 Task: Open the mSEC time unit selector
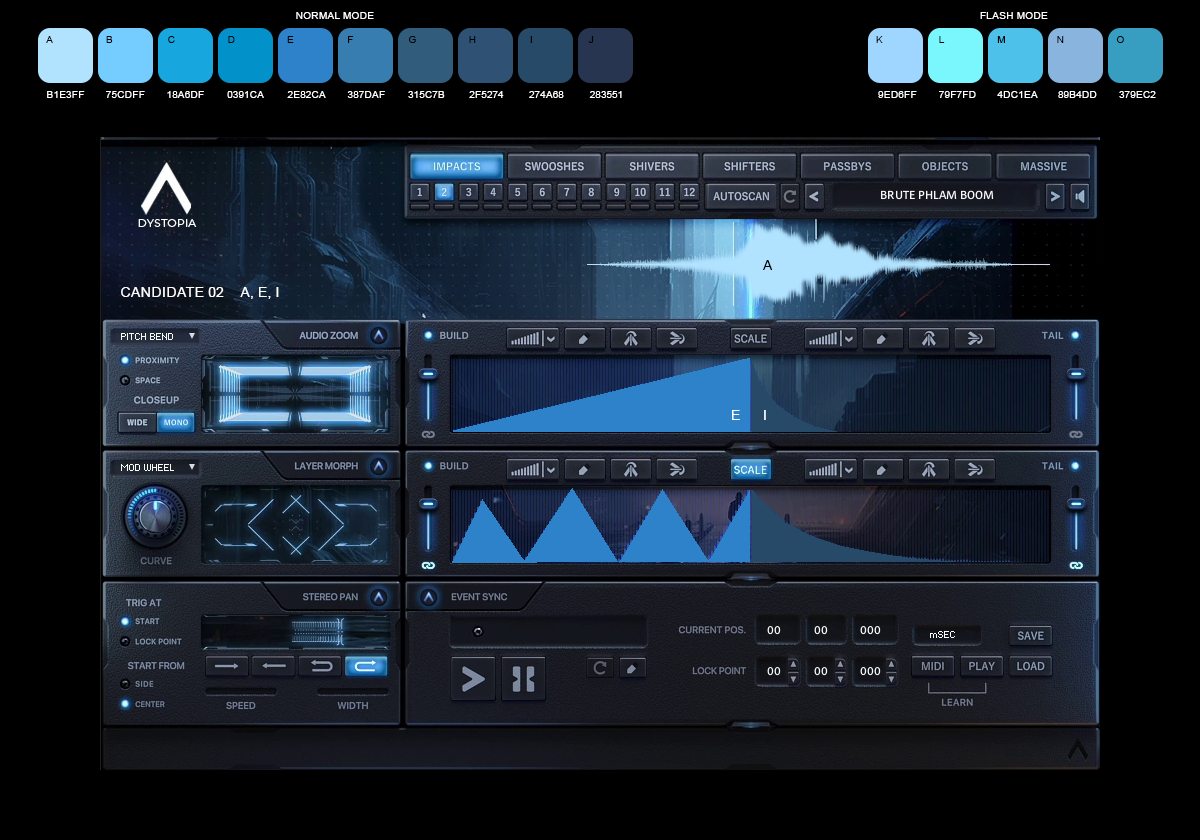946,635
